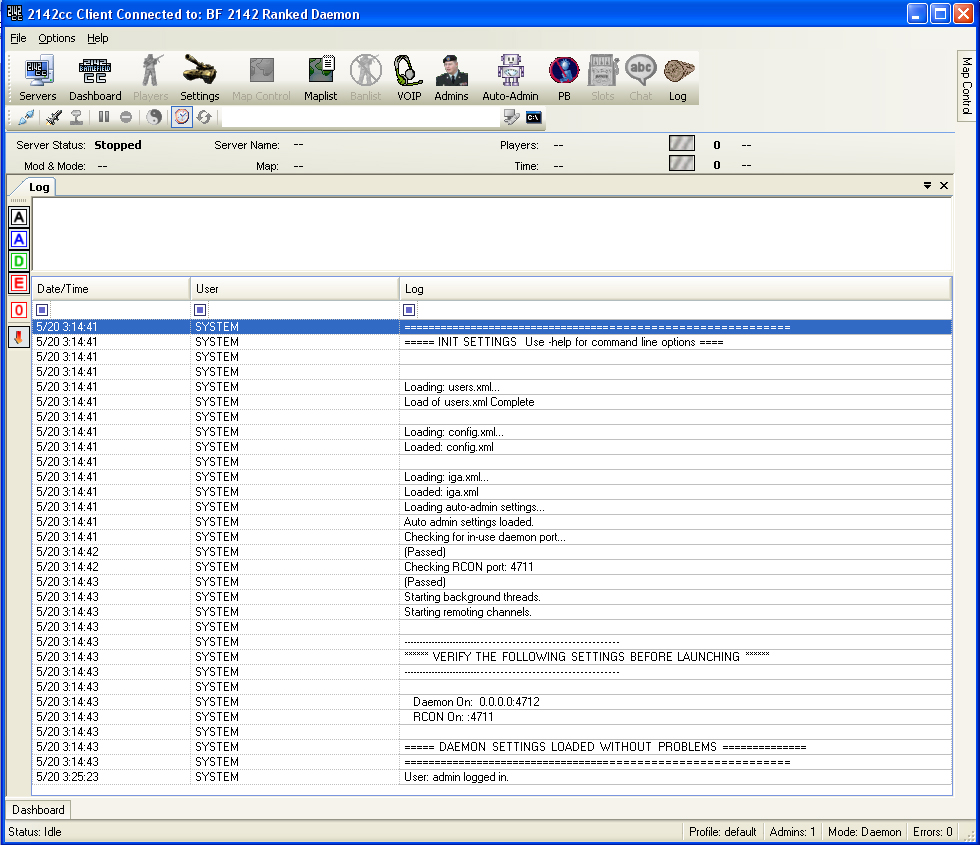The height and width of the screenshot is (845, 980).
Task: Sort by the User column header
Action: (294, 289)
